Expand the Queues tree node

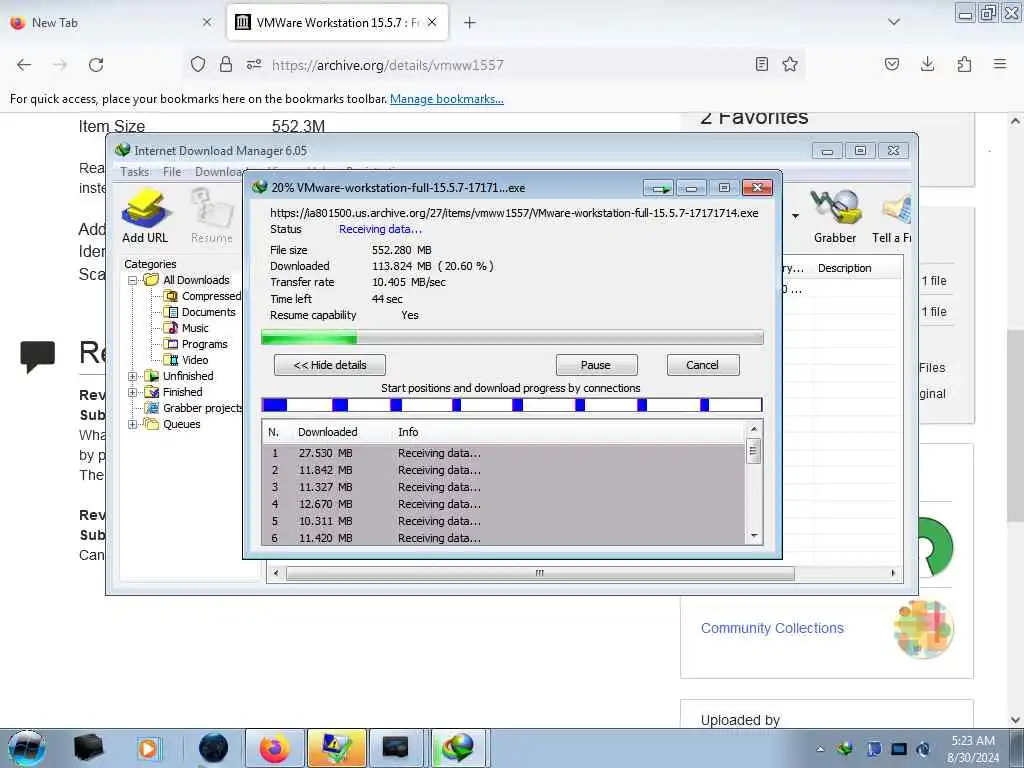point(133,424)
